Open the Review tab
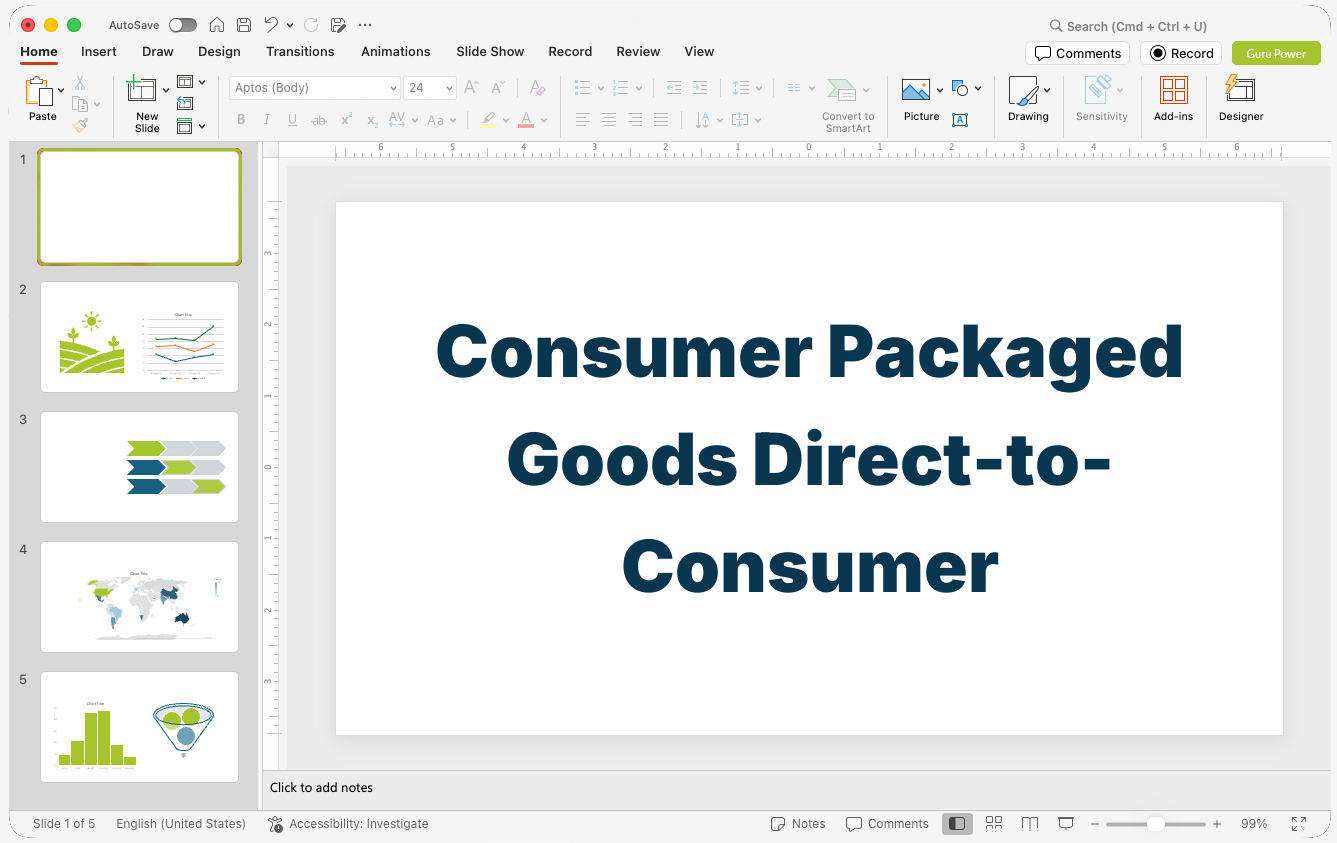The height and width of the screenshot is (843, 1337). [x=638, y=52]
